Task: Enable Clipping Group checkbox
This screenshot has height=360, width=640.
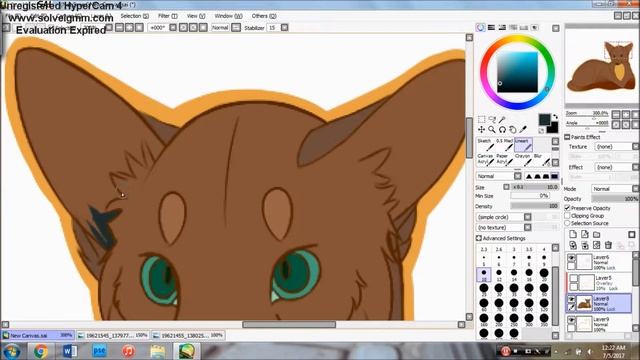Action: coord(567,216)
